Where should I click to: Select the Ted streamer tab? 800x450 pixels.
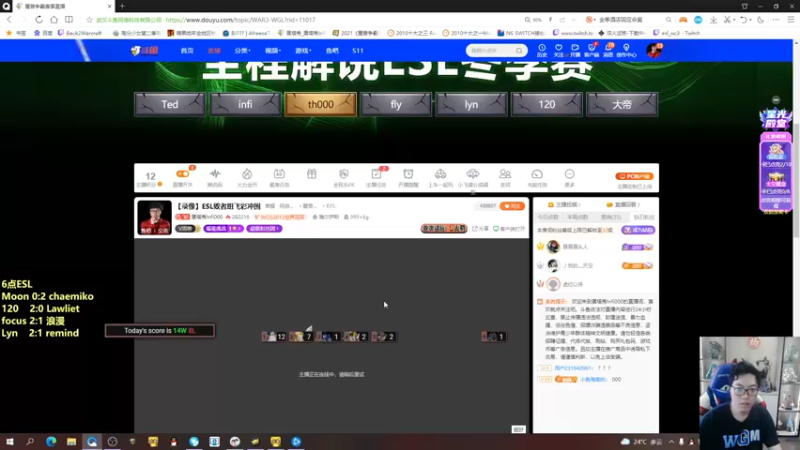(x=170, y=105)
